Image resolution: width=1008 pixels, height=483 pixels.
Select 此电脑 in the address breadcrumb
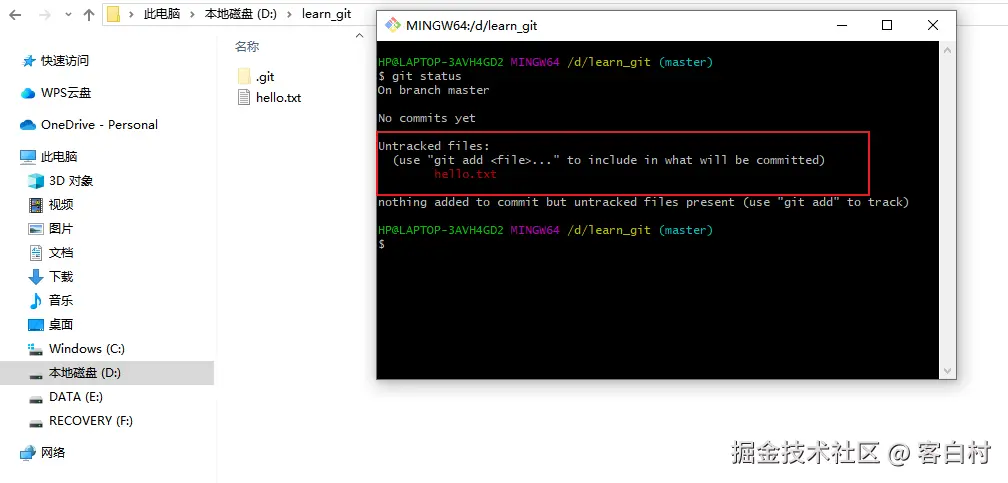pos(161,14)
